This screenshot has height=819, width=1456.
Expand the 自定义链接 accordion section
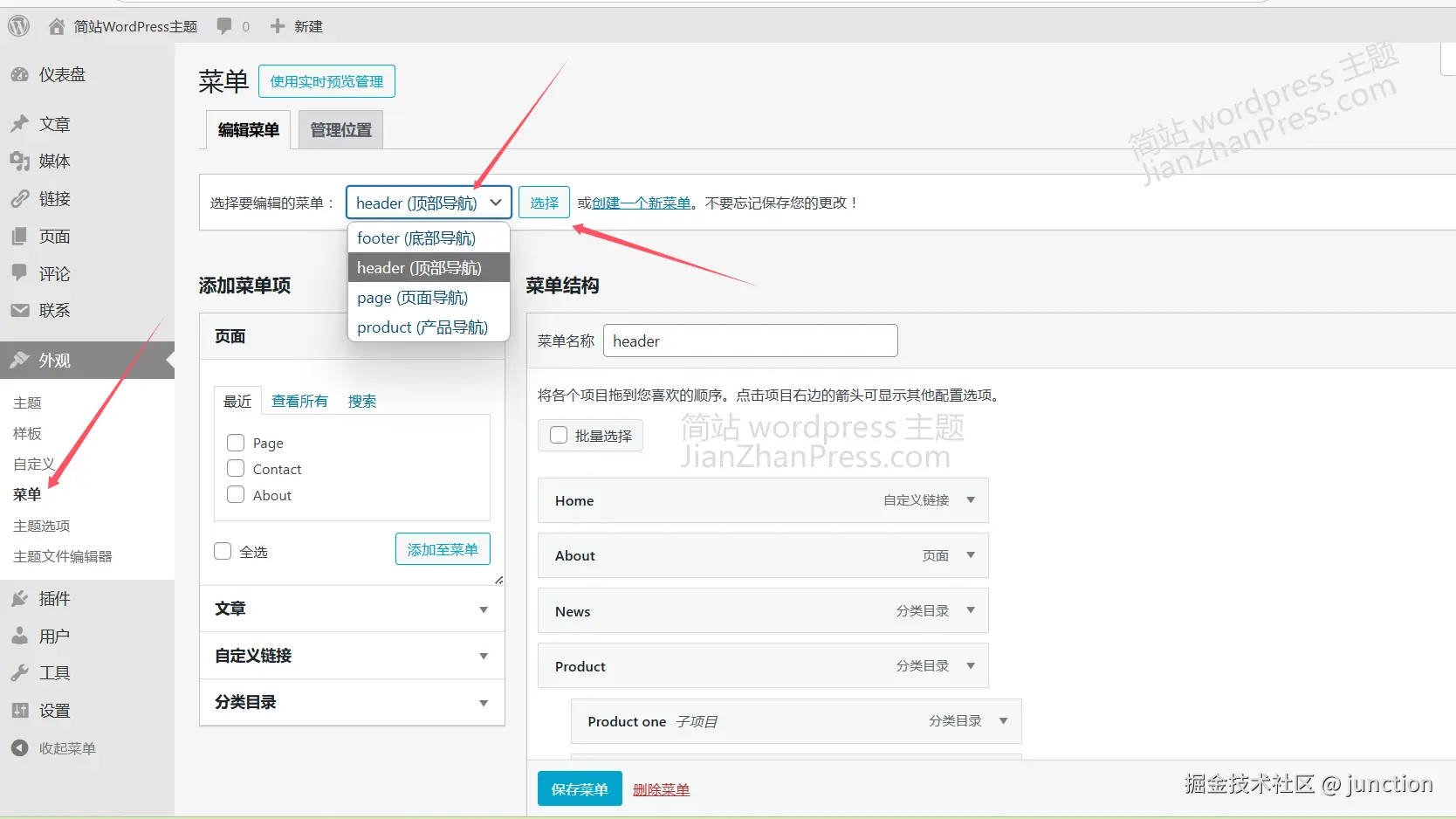(x=353, y=656)
